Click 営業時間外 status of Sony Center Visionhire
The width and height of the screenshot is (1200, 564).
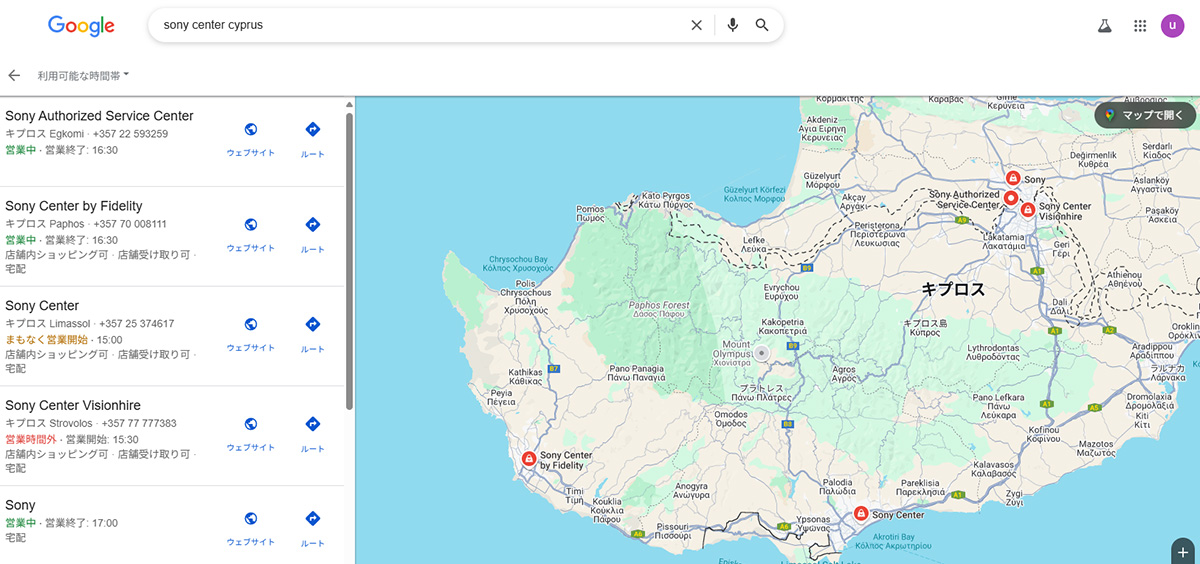click(30, 439)
